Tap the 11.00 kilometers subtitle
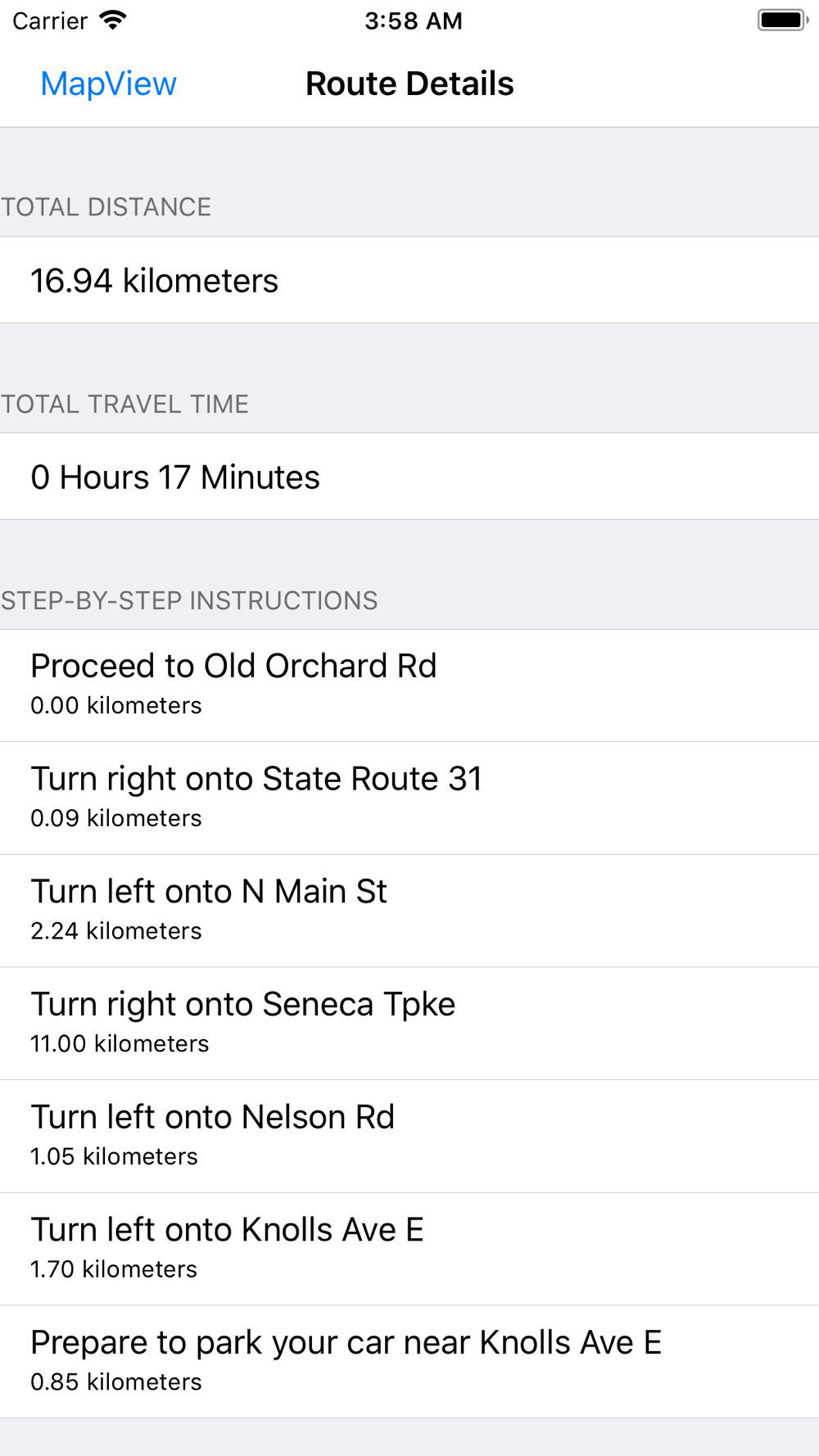The width and height of the screenshot is (819, 1456). click(120, 1043)
